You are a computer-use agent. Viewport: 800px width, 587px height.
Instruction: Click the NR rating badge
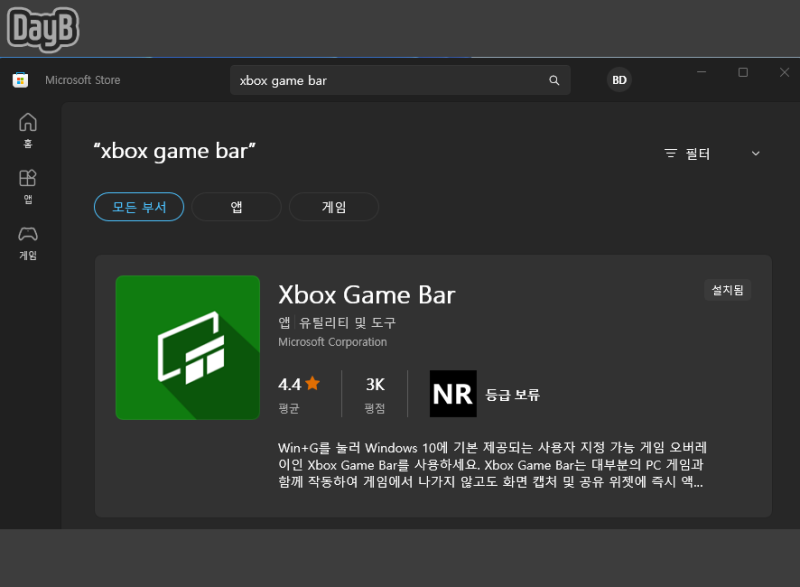pyautogui.click(x=453, y=393)
